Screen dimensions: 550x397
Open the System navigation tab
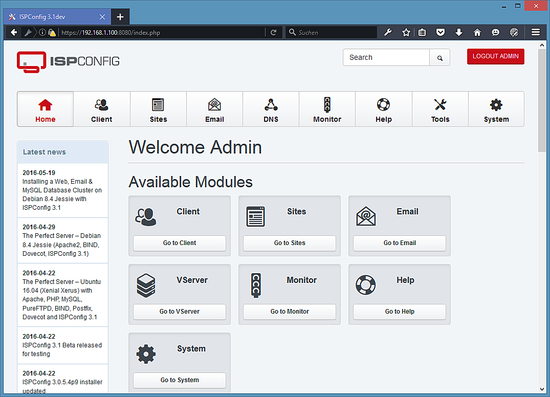pyautogui.click(x=496, y=109)
